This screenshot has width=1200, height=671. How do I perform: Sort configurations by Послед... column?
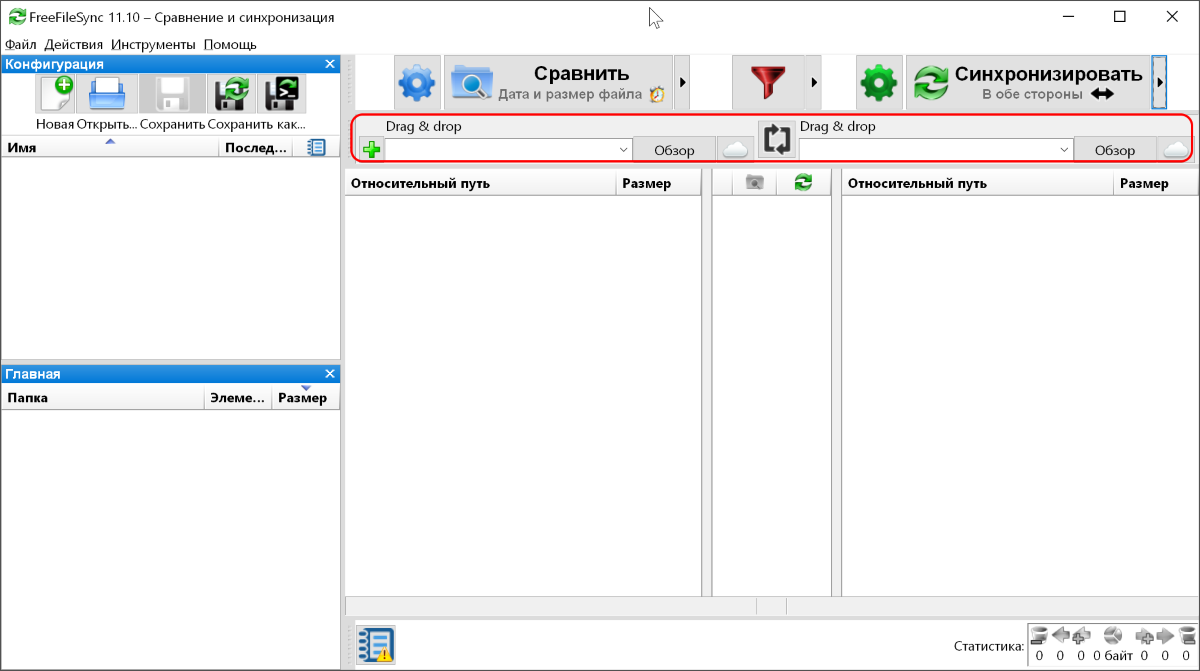(256, 147)
